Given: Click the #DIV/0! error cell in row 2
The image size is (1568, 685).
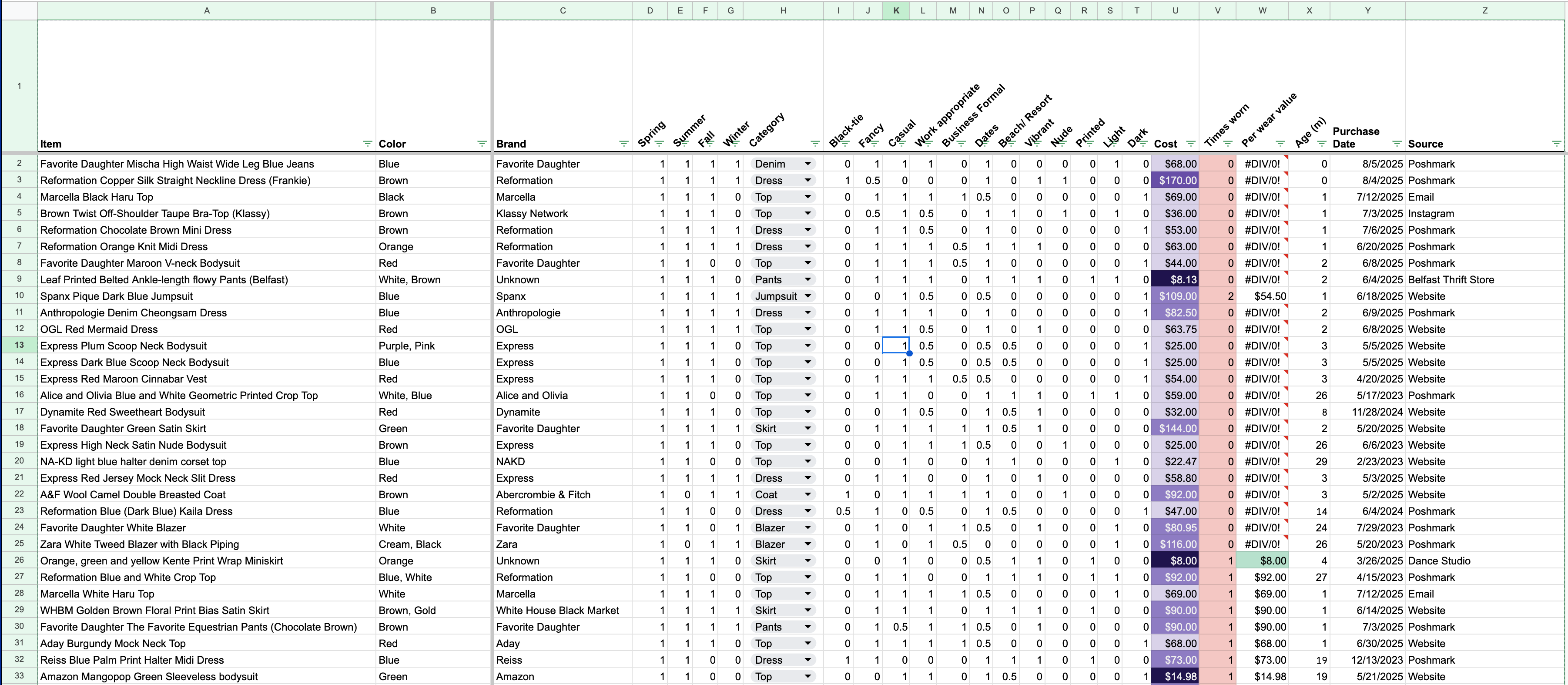Looking at the screenshot, I should pos(1262,164).
